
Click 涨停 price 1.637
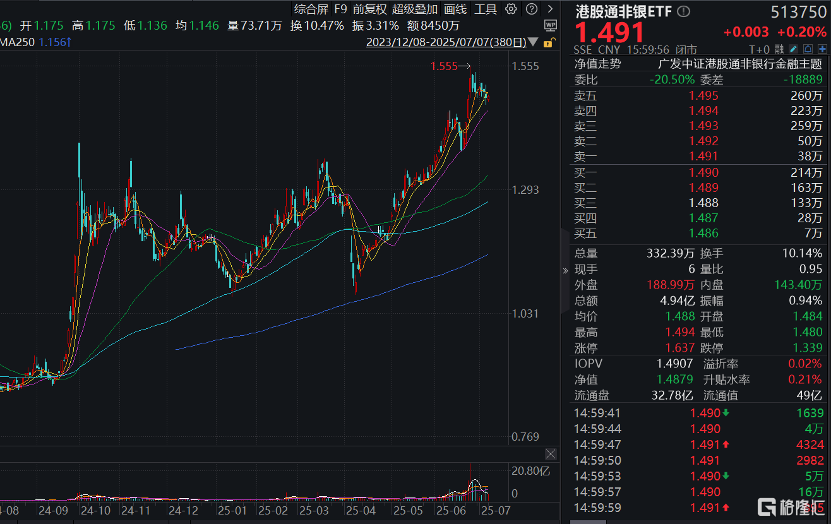(x=680, y=348)
